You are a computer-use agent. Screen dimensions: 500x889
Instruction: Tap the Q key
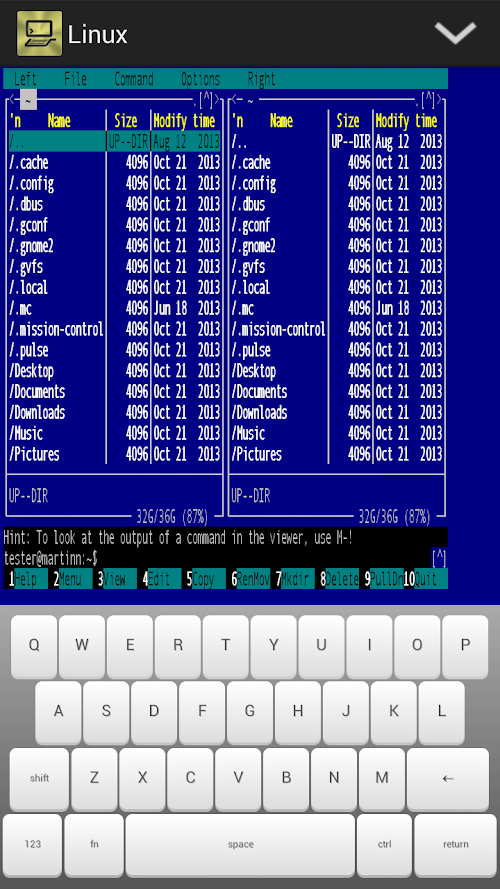pyautogui.click(x=34, y=646)
